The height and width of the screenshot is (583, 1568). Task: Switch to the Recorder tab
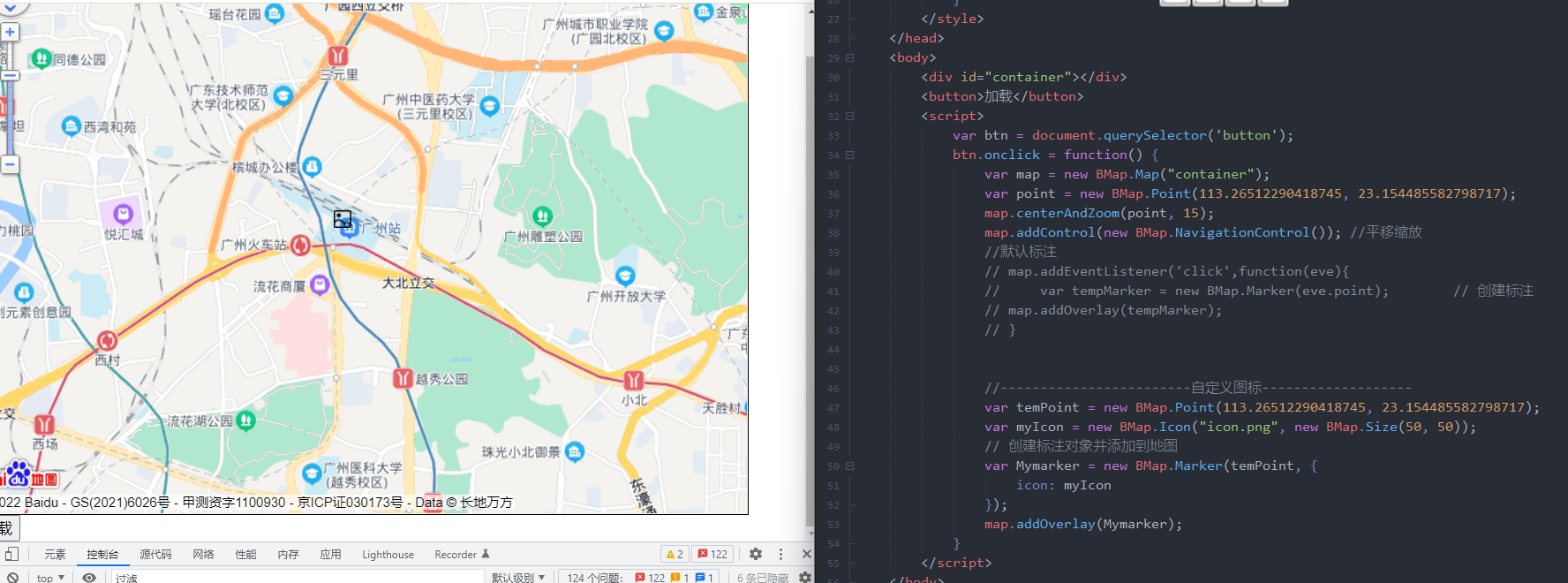(462, 554)
